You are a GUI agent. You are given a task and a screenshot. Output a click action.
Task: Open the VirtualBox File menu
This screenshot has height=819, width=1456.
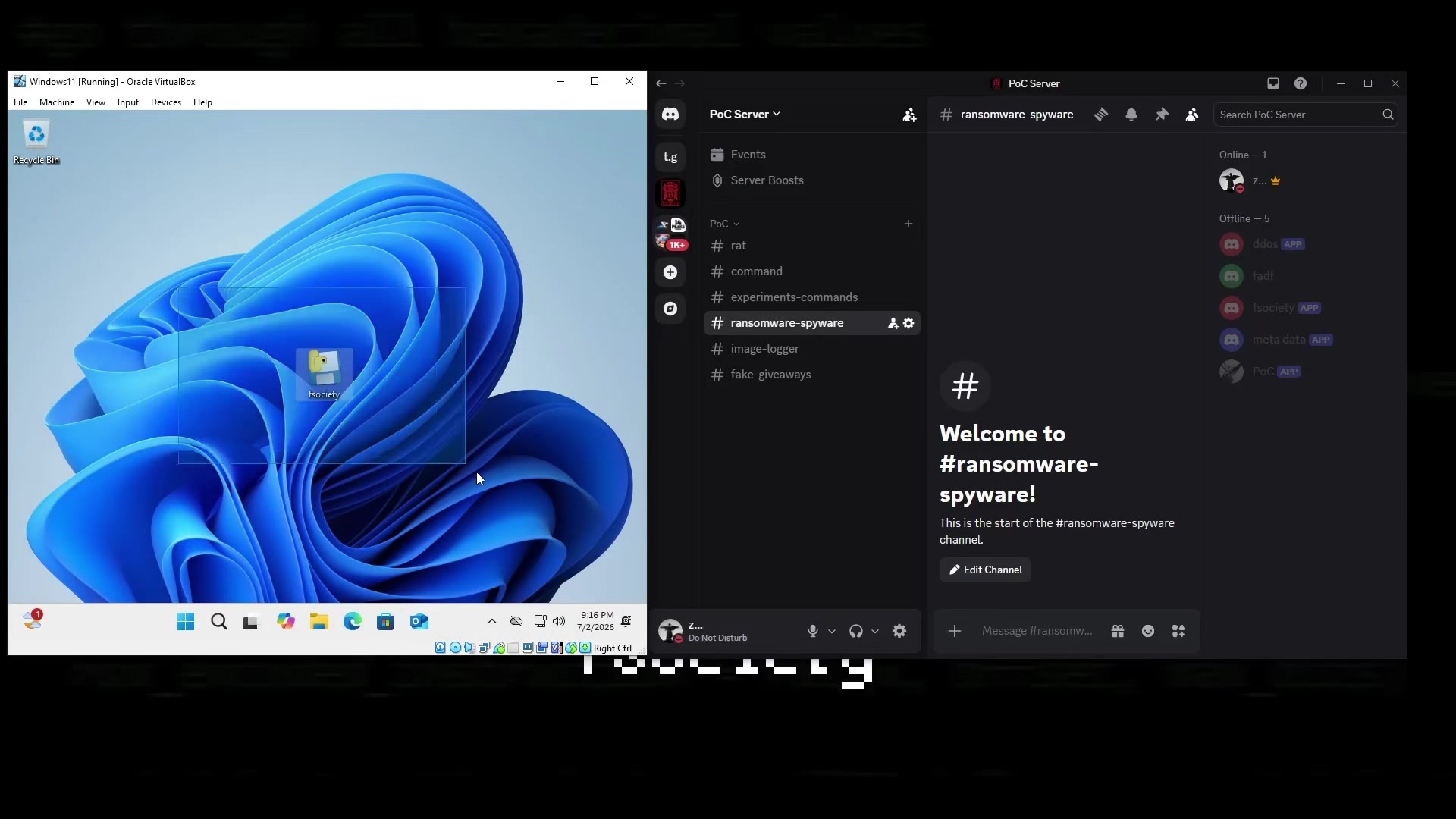coord(20,102)
